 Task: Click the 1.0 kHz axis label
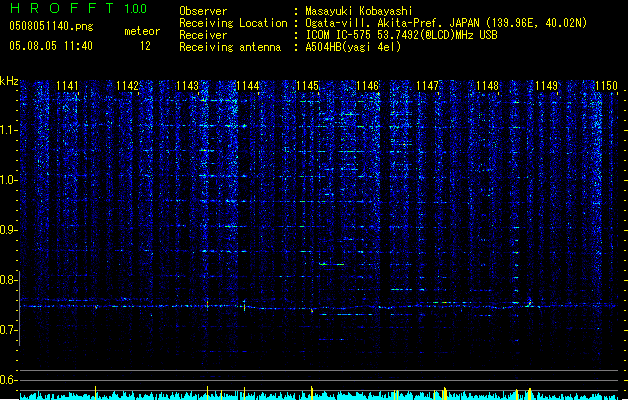8,180
